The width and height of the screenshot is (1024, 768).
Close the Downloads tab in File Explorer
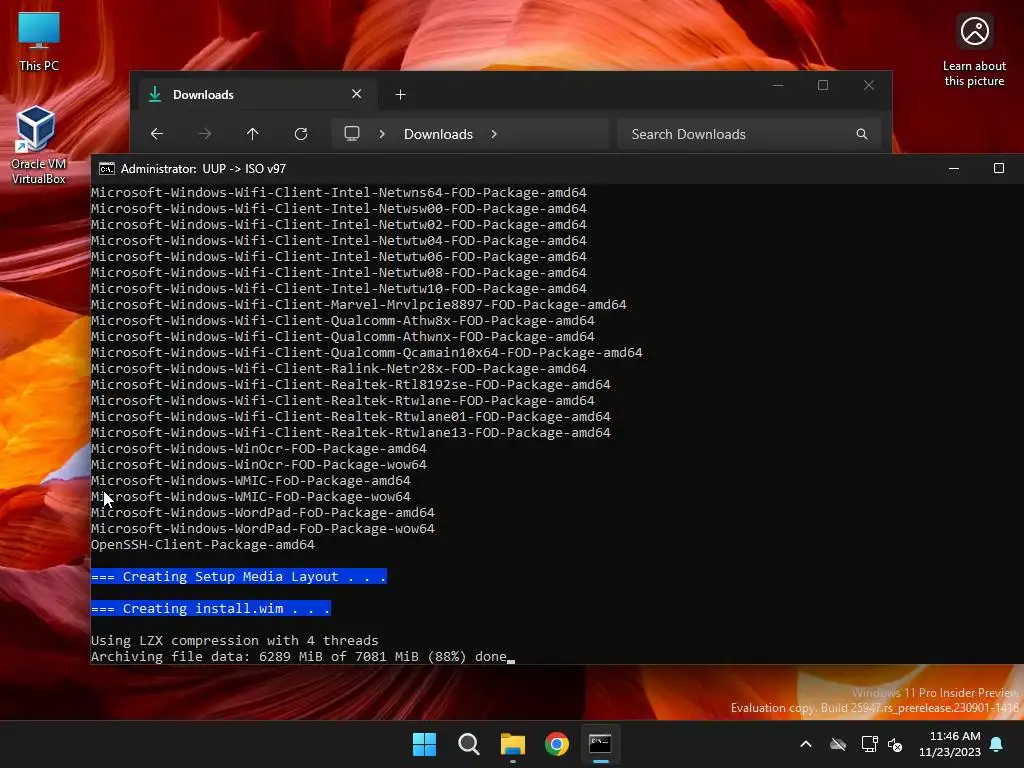(357, 94)
